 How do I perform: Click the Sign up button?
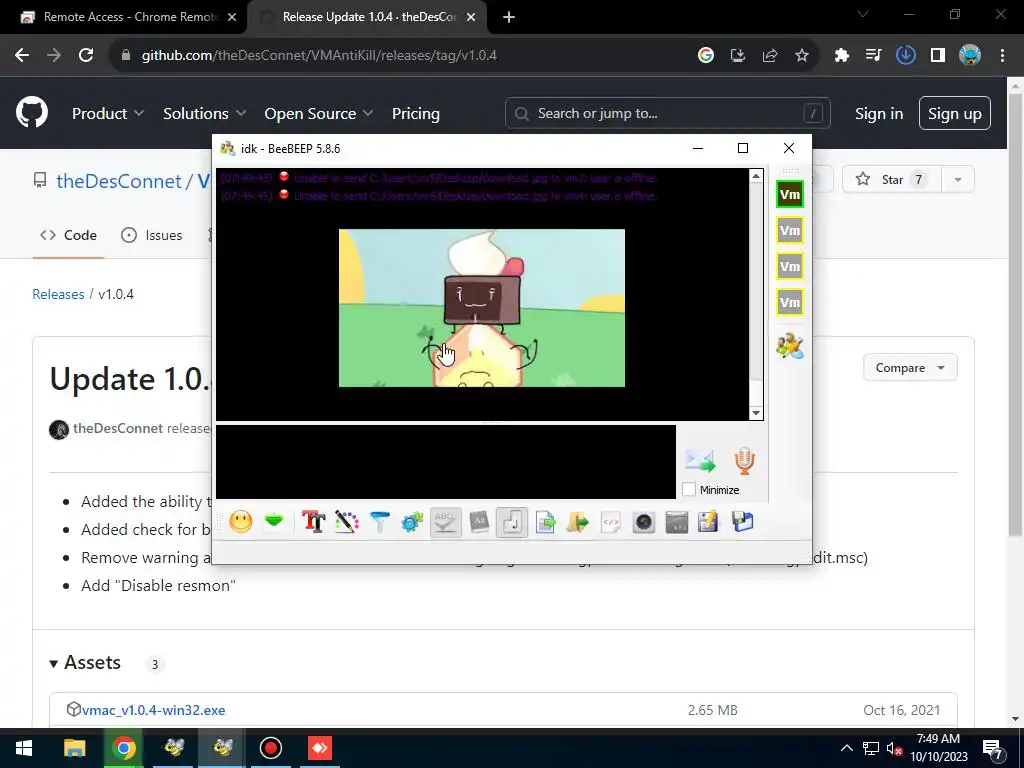click(954, 114)
